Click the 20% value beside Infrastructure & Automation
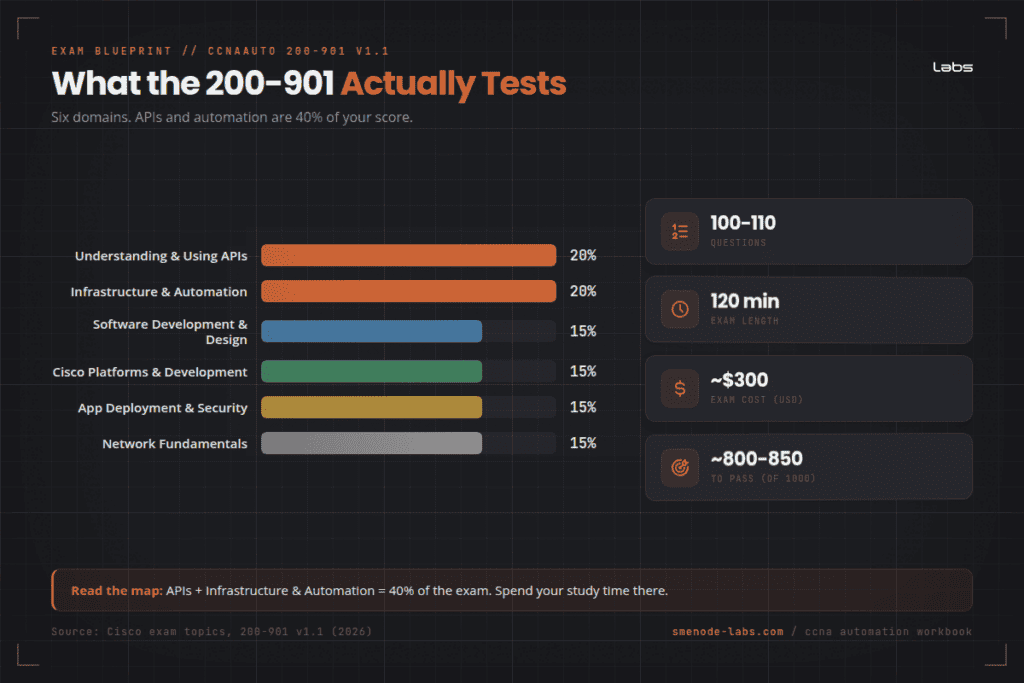 point(583,291)
